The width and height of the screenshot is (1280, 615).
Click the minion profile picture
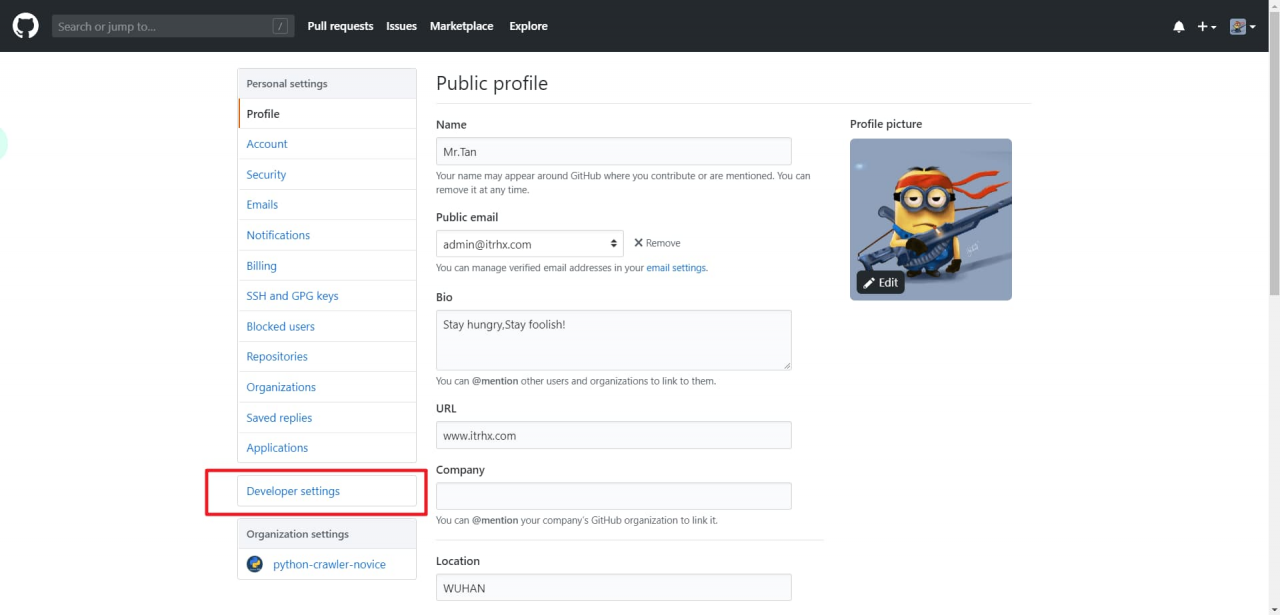(x=930, y=210)
